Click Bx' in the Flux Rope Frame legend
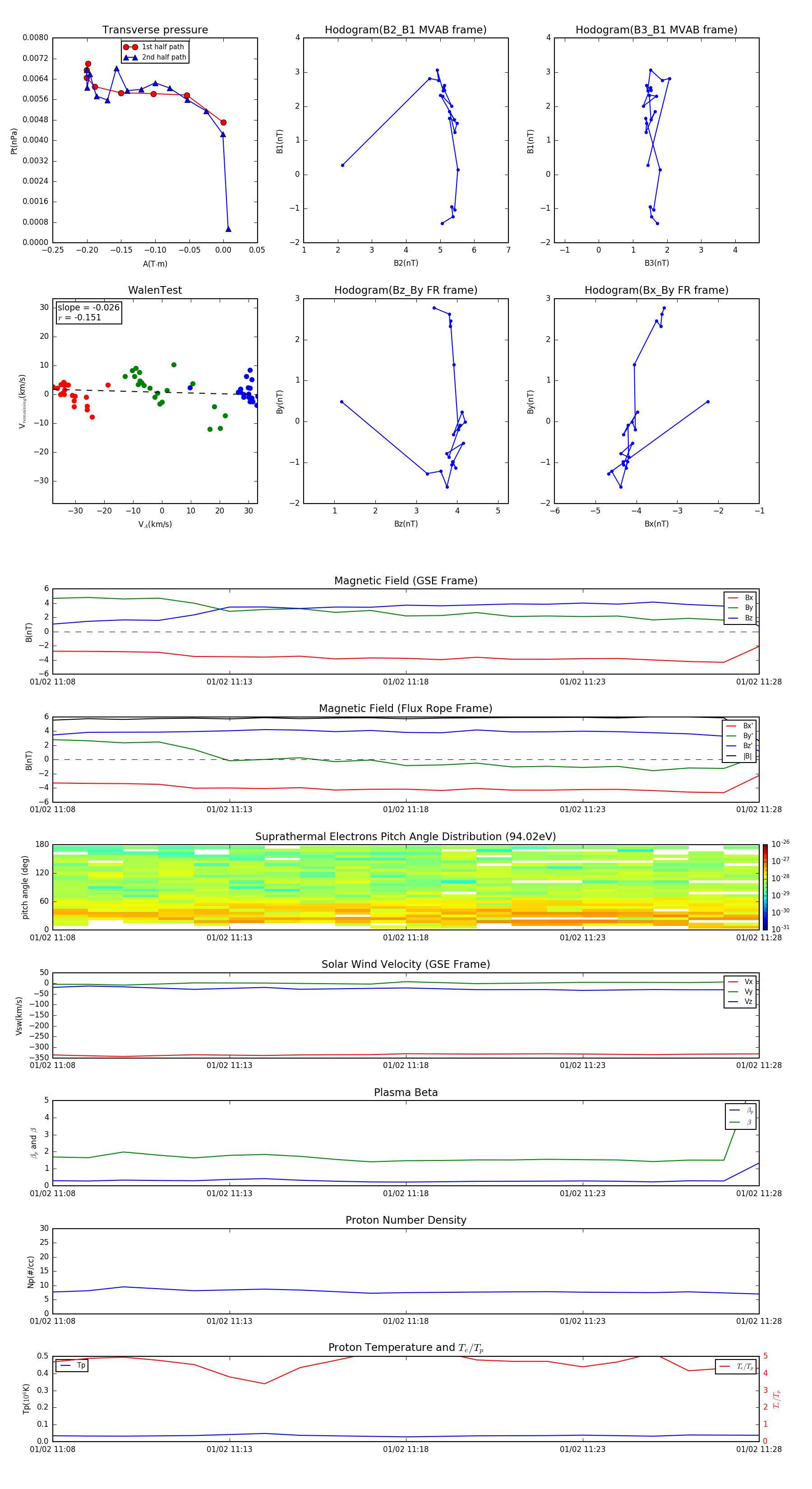 (748, 726)
